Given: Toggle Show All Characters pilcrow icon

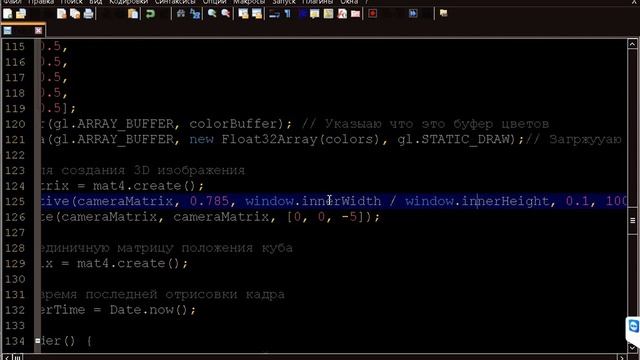Looking at the screenshot, I should [x=288, y=14].
